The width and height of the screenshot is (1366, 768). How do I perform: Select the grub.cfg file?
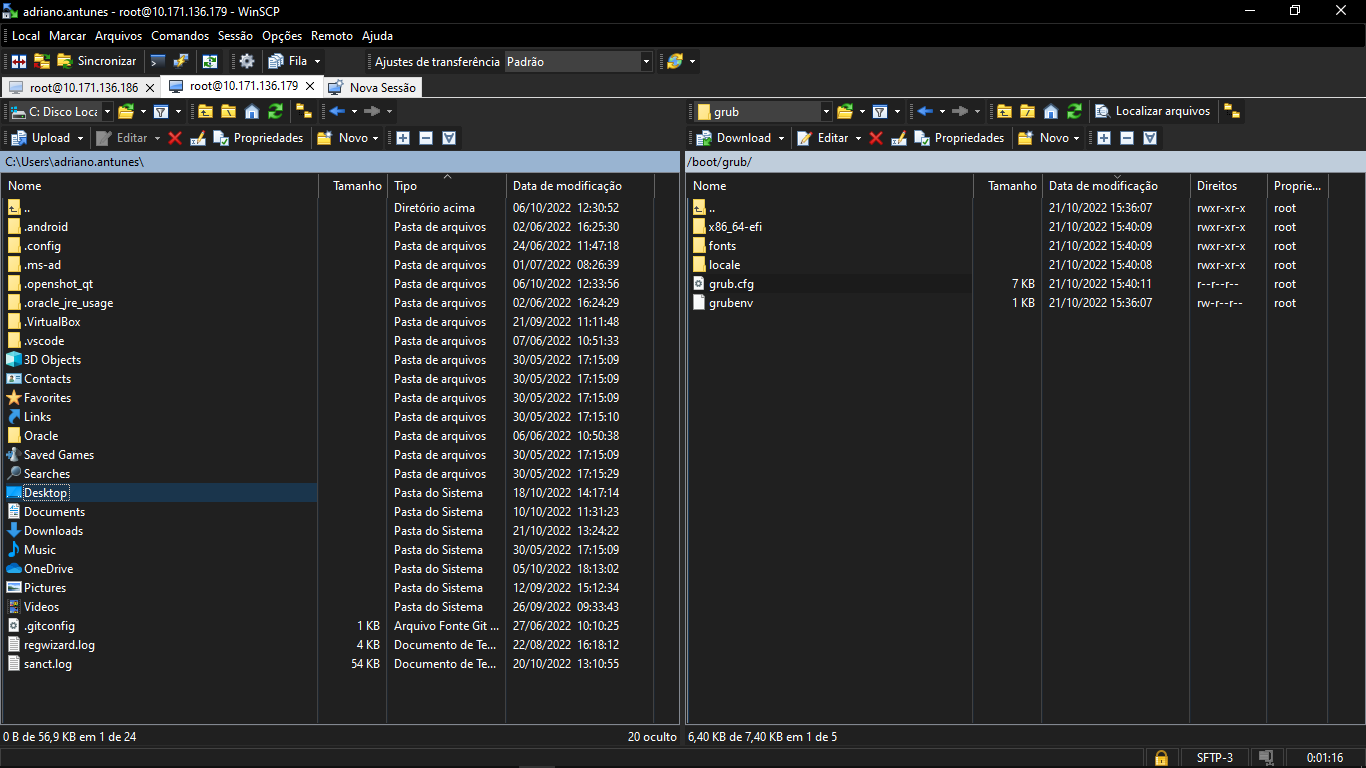pyautogui.click(x=731, y=284)
